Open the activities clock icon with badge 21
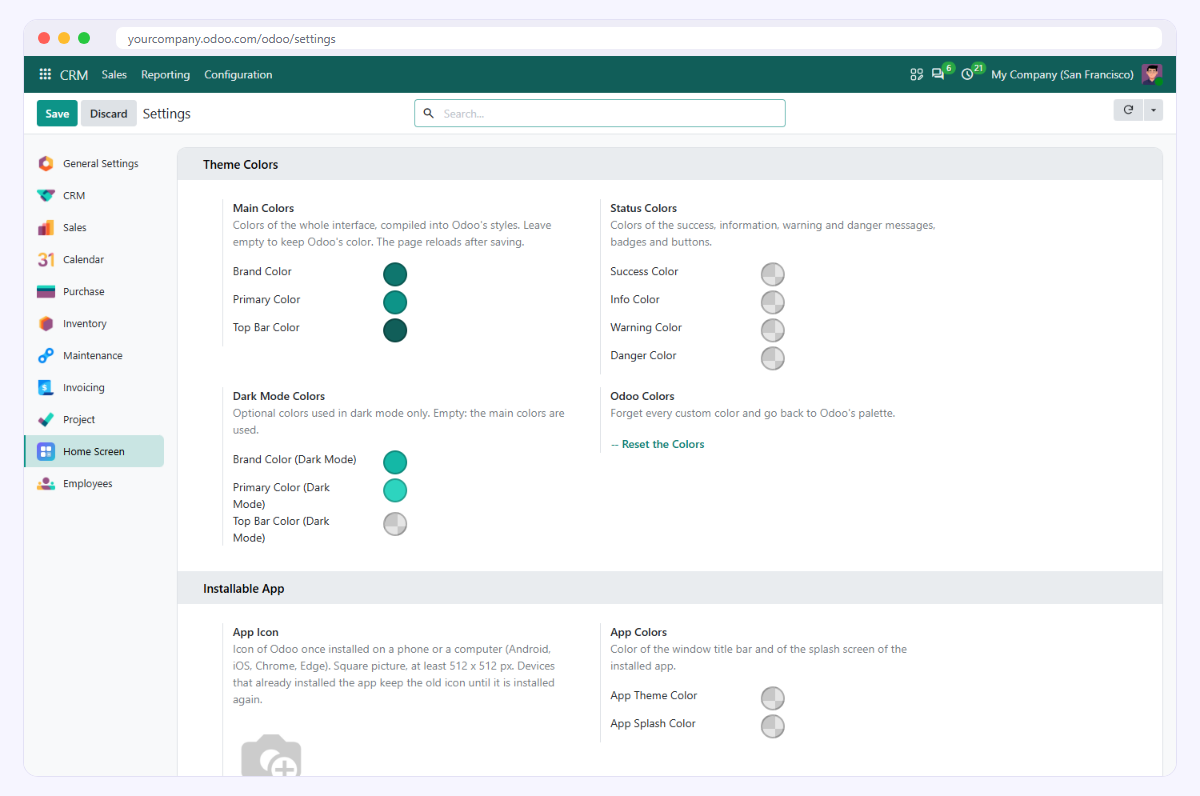 pyautogui.click(x=967, y=75)
